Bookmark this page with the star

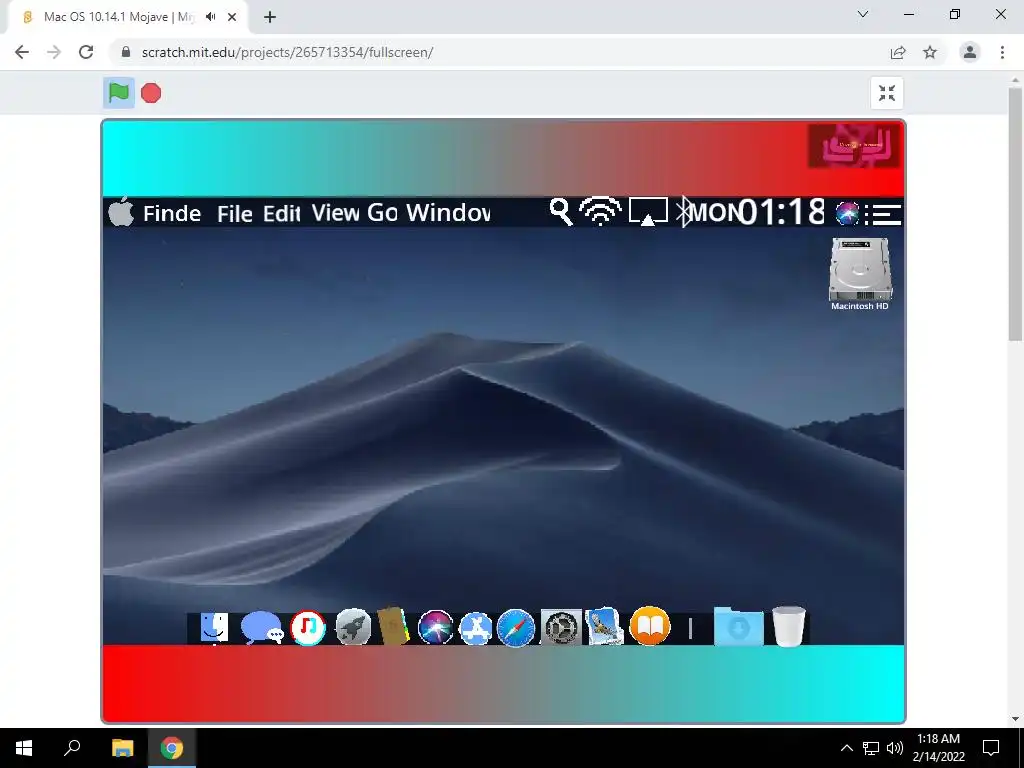pyautogui.click(x=930, y=52)
